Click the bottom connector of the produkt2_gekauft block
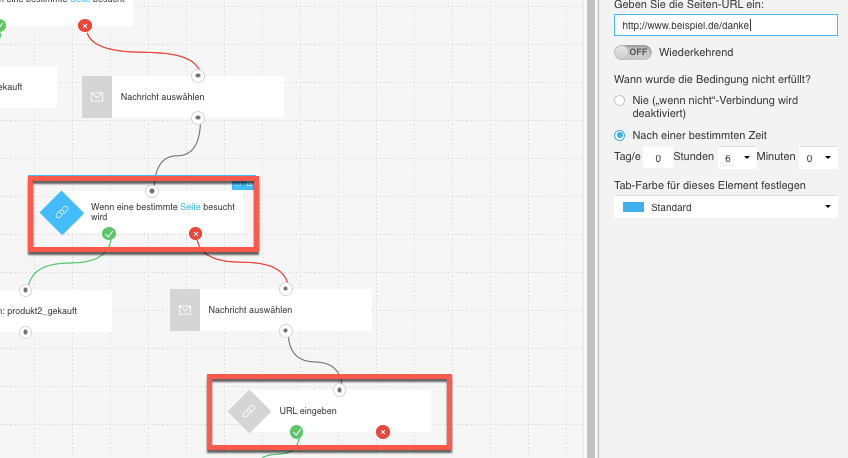 click(25, 332)
